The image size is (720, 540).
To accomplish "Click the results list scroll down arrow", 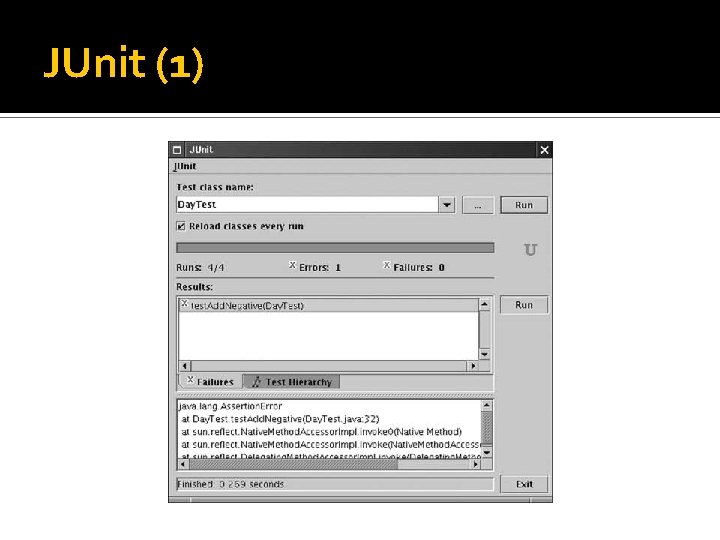I will click(x=484, y=354).
